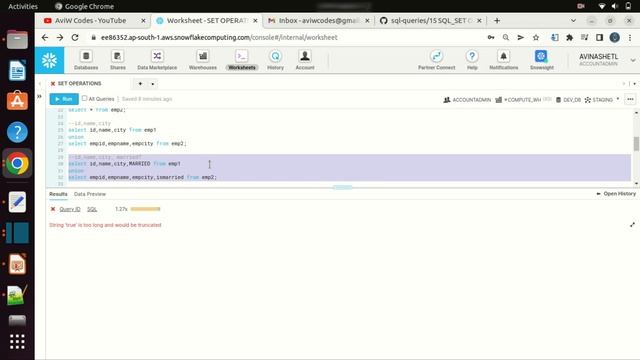Image resolution: width=640 pixels, height=360 pixels.
Task: Open the COMPUTE_WH warehouse selector
Action: pos(523,100)
